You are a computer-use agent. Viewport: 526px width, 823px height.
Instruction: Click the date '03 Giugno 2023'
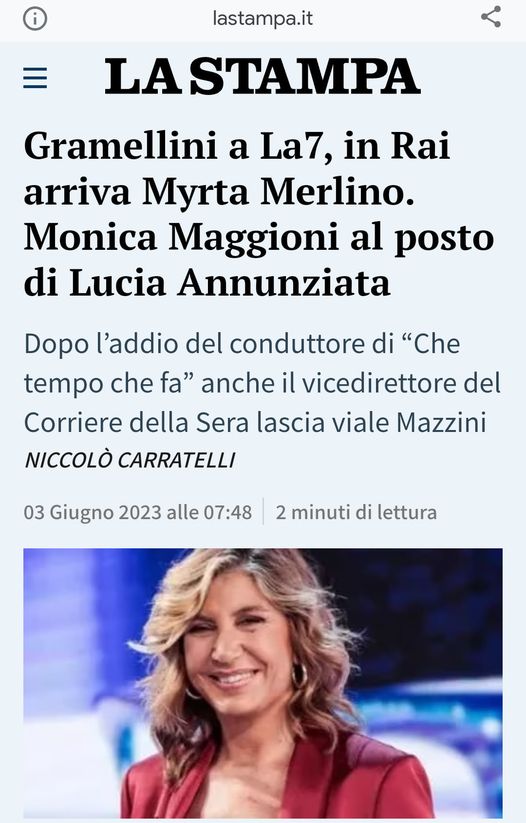click(92, 512)
